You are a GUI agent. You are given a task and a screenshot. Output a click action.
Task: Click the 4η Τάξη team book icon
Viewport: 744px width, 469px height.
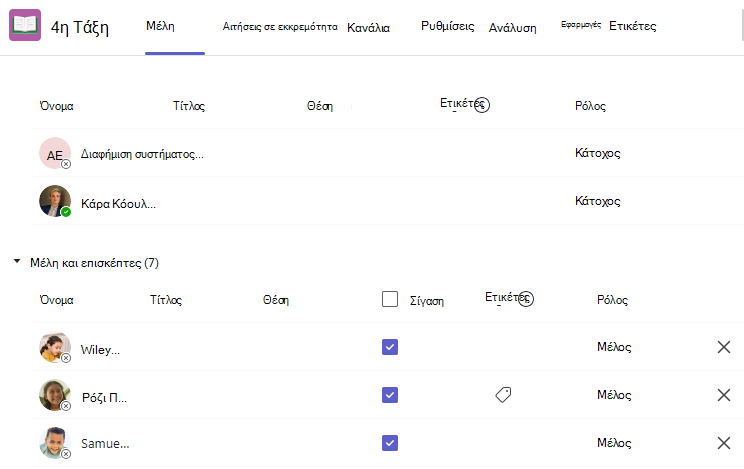[25, 25]
